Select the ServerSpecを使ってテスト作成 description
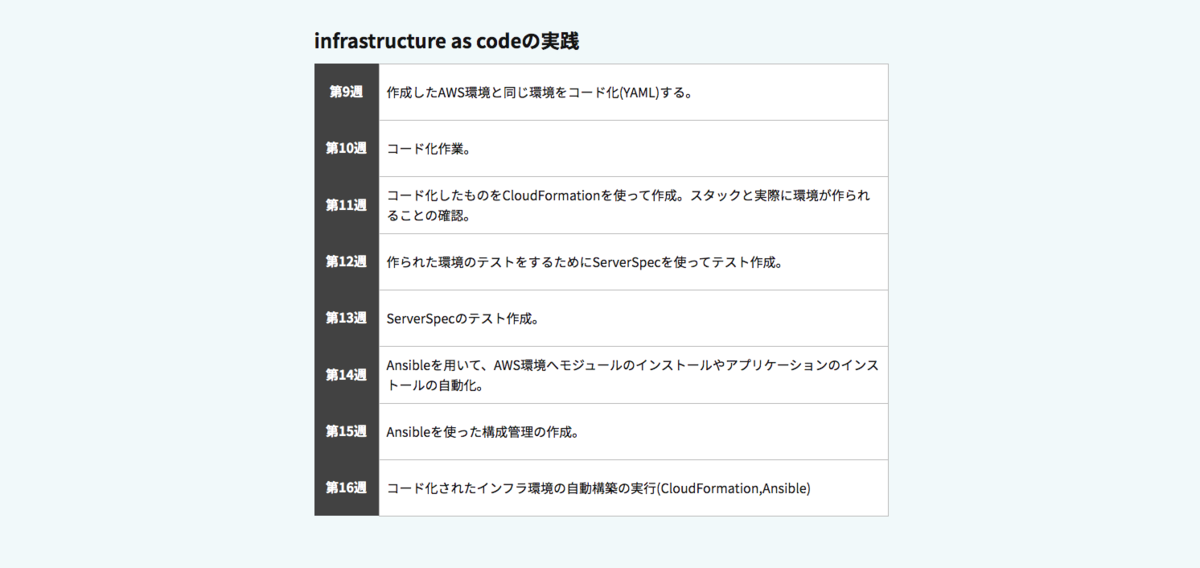This screenshot has width=1200, height=568. click(x=585, y=262)
